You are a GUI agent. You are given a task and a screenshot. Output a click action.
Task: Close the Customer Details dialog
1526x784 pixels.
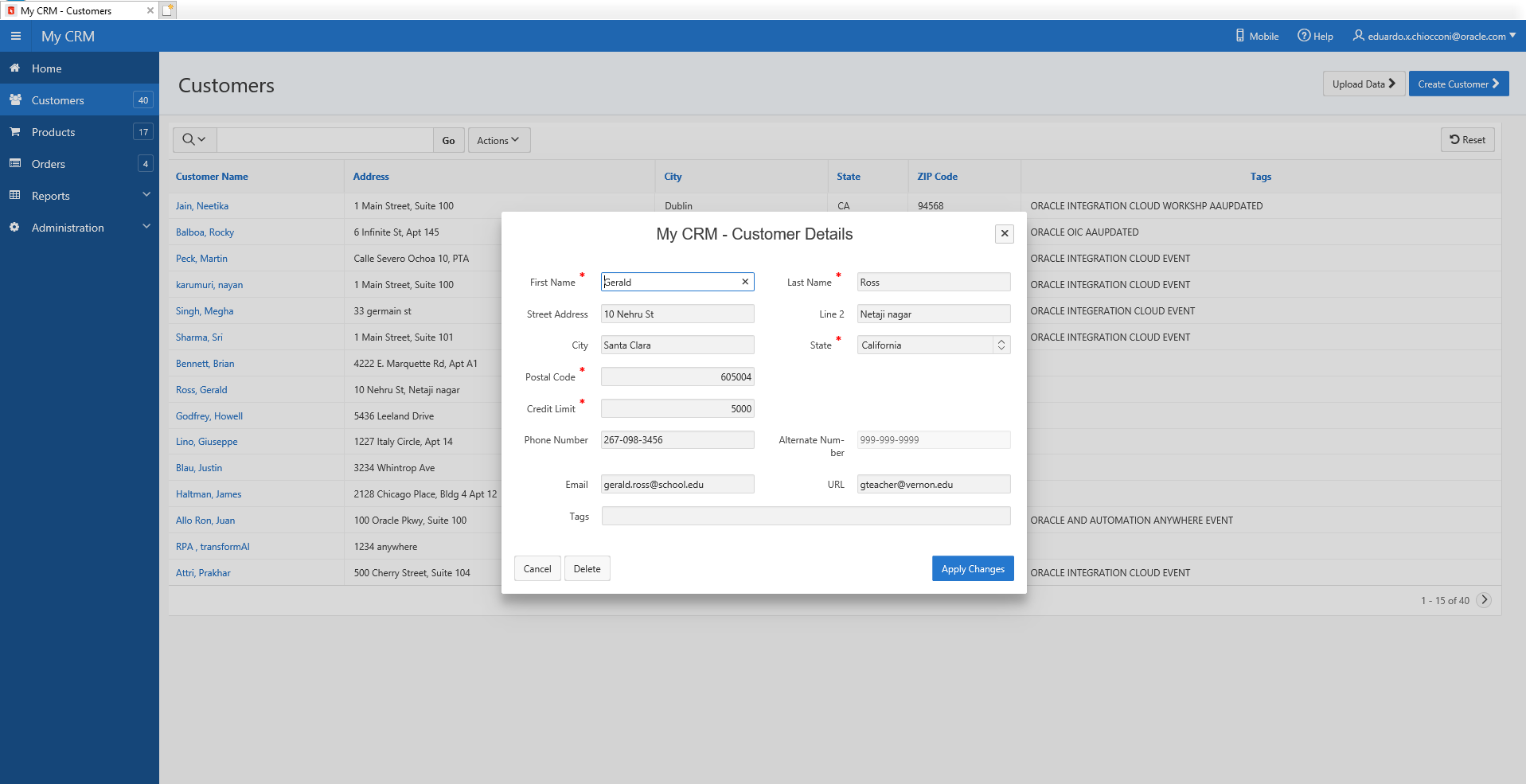pyautogui.click(x=1004, y=233)
